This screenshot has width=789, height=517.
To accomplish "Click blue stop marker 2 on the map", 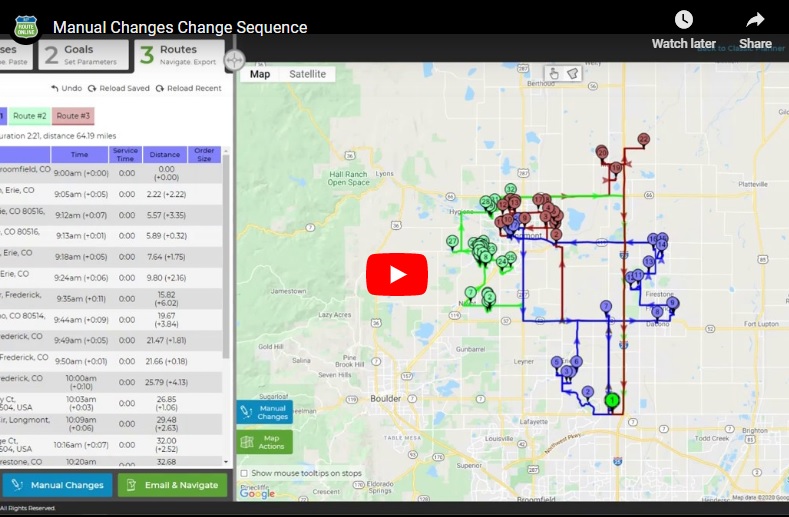I will click(587, 392).
